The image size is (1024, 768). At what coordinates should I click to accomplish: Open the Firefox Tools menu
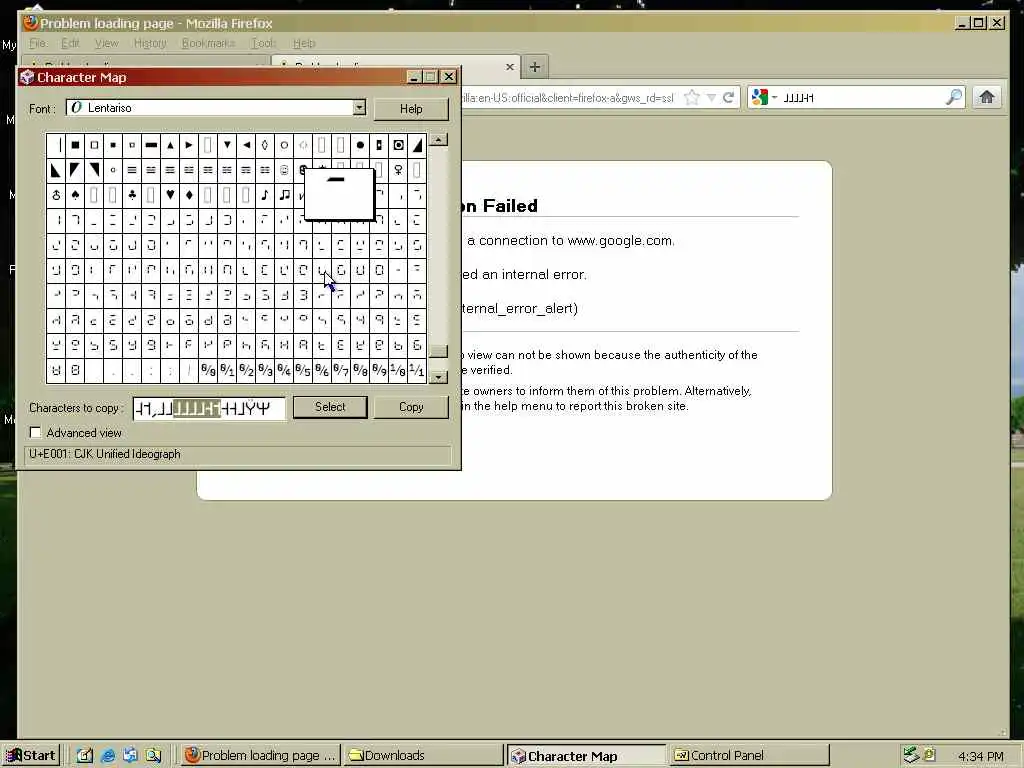pyautogui.click(x=264, y=43)
